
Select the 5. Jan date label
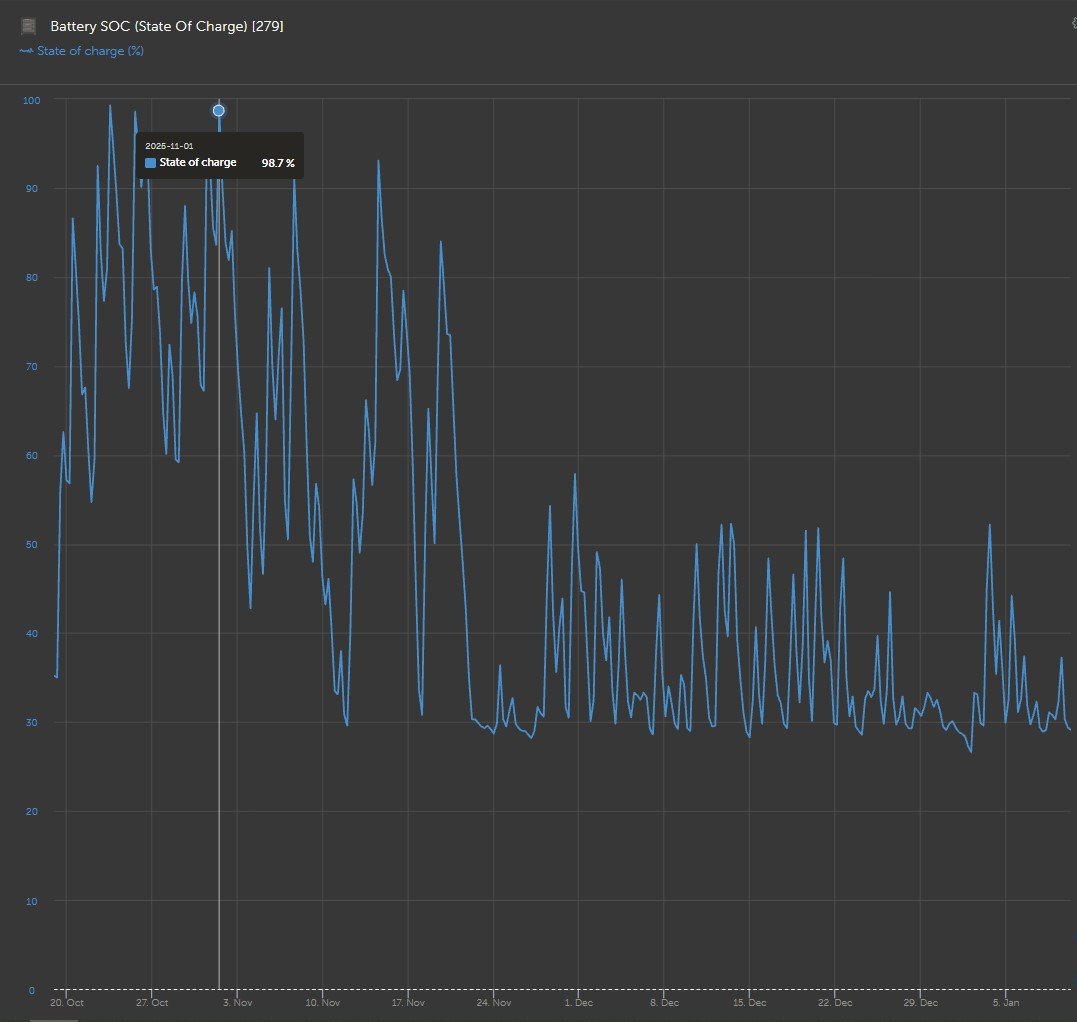(x=1005, y=1002)
